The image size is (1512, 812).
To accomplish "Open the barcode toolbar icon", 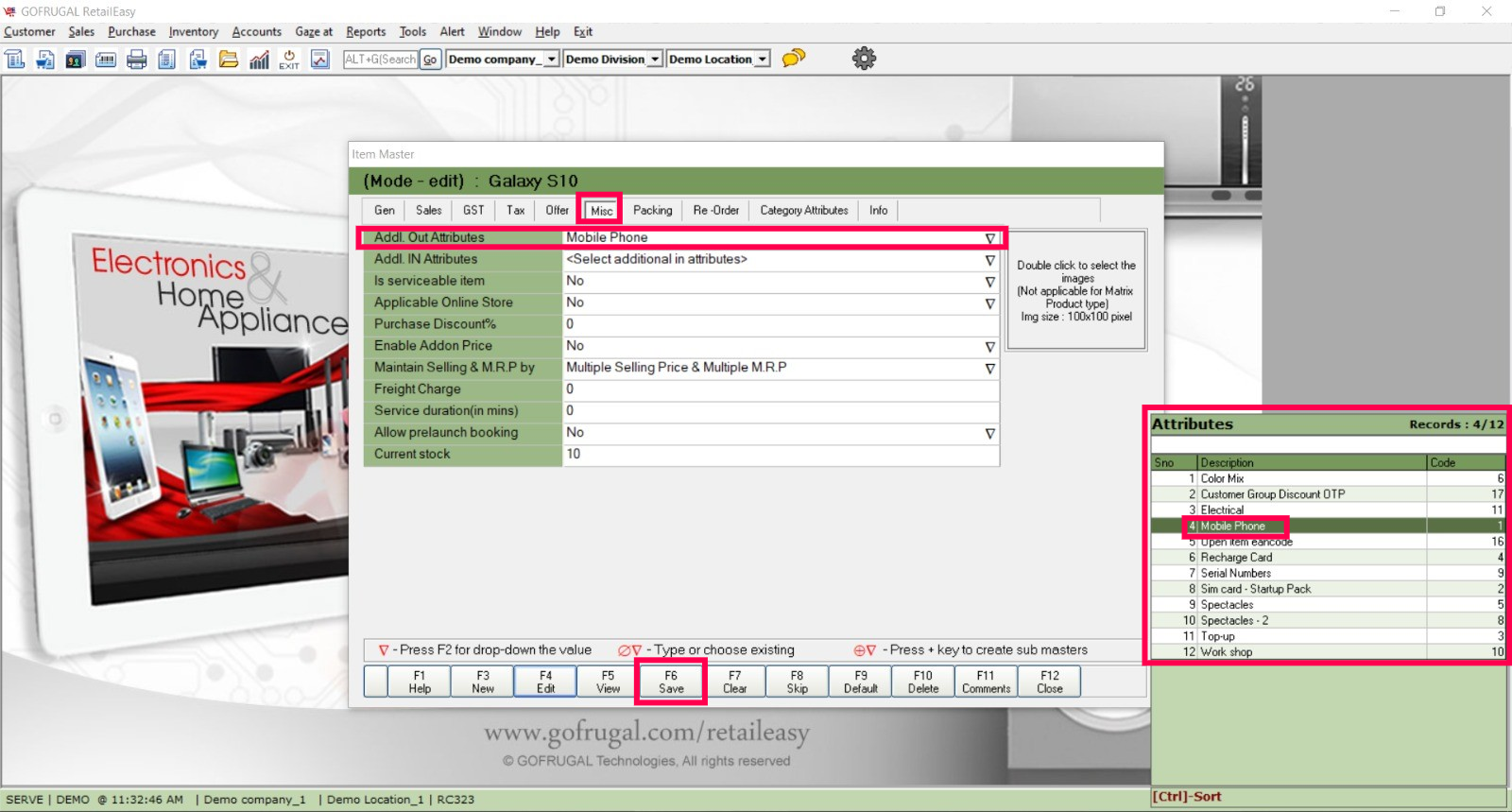I will (106, 60).
